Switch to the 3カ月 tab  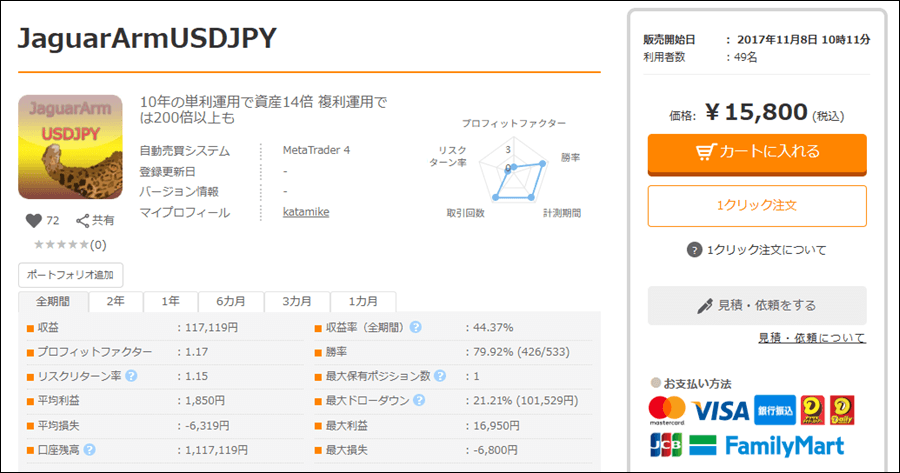coord(297,301)
